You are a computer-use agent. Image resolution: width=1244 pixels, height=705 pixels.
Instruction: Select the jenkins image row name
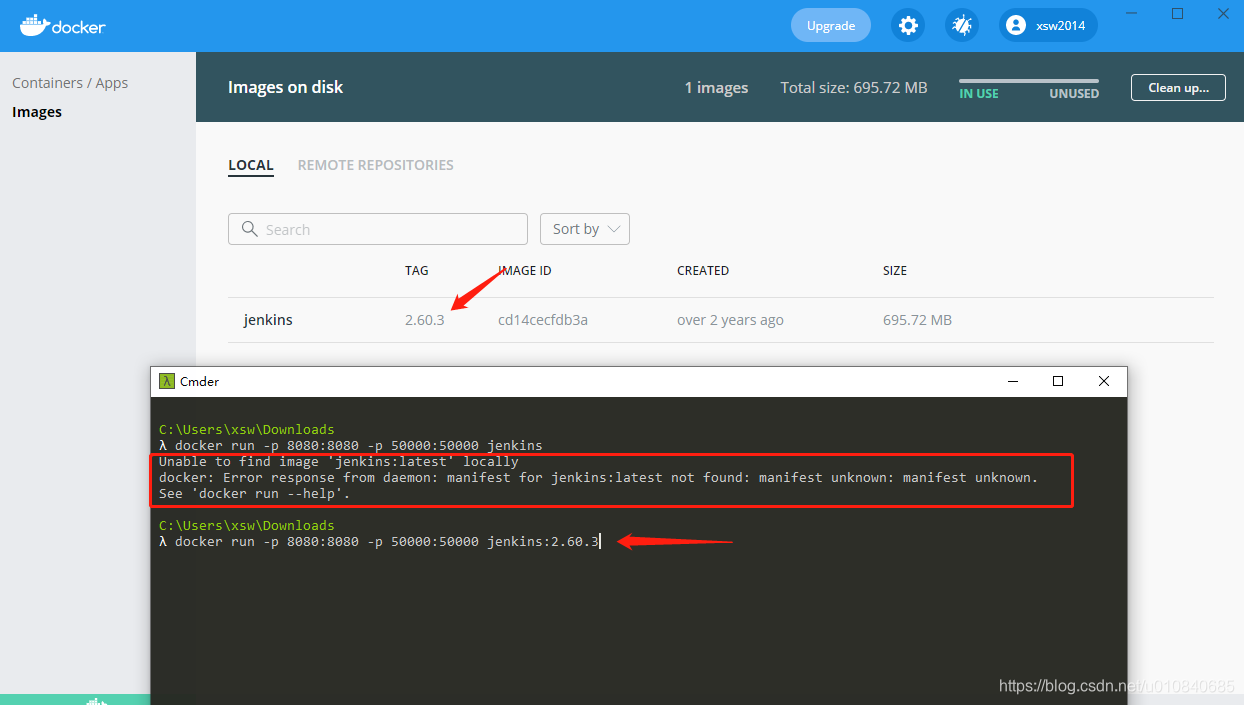[268, 320]
